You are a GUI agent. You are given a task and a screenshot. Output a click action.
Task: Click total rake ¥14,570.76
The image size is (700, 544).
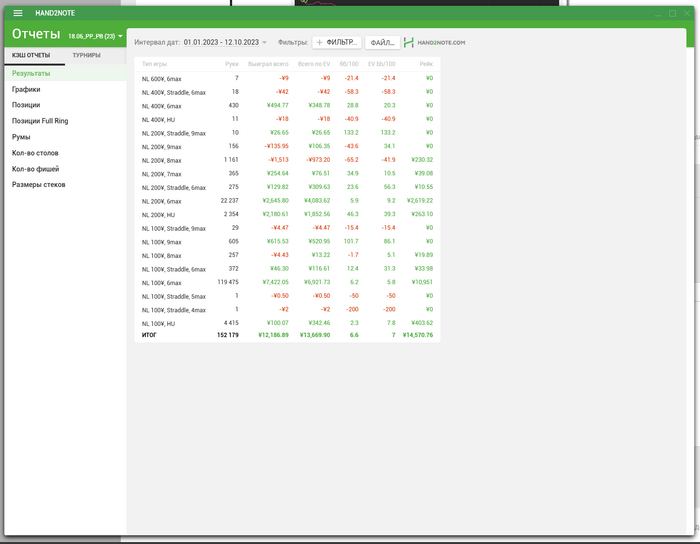coord(418,335)
